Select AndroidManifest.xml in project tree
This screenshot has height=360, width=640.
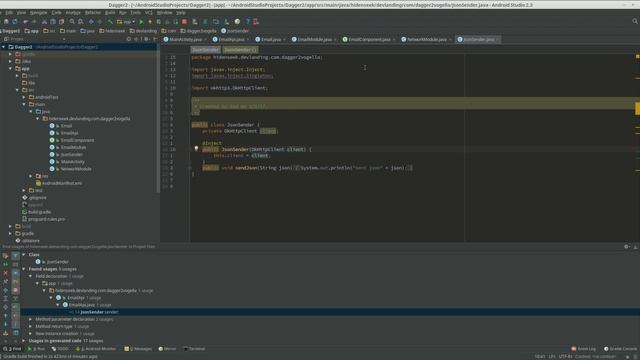tap(62, 183)
